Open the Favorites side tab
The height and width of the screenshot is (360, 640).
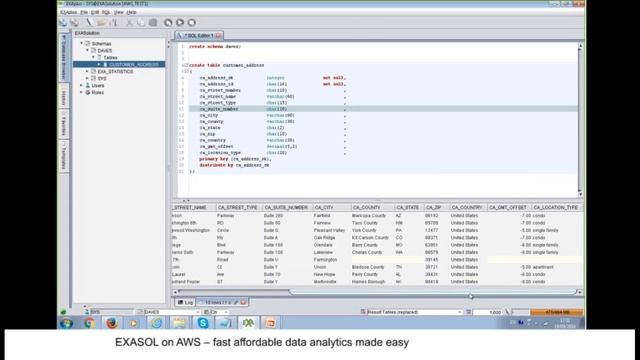tap(64, 124)
